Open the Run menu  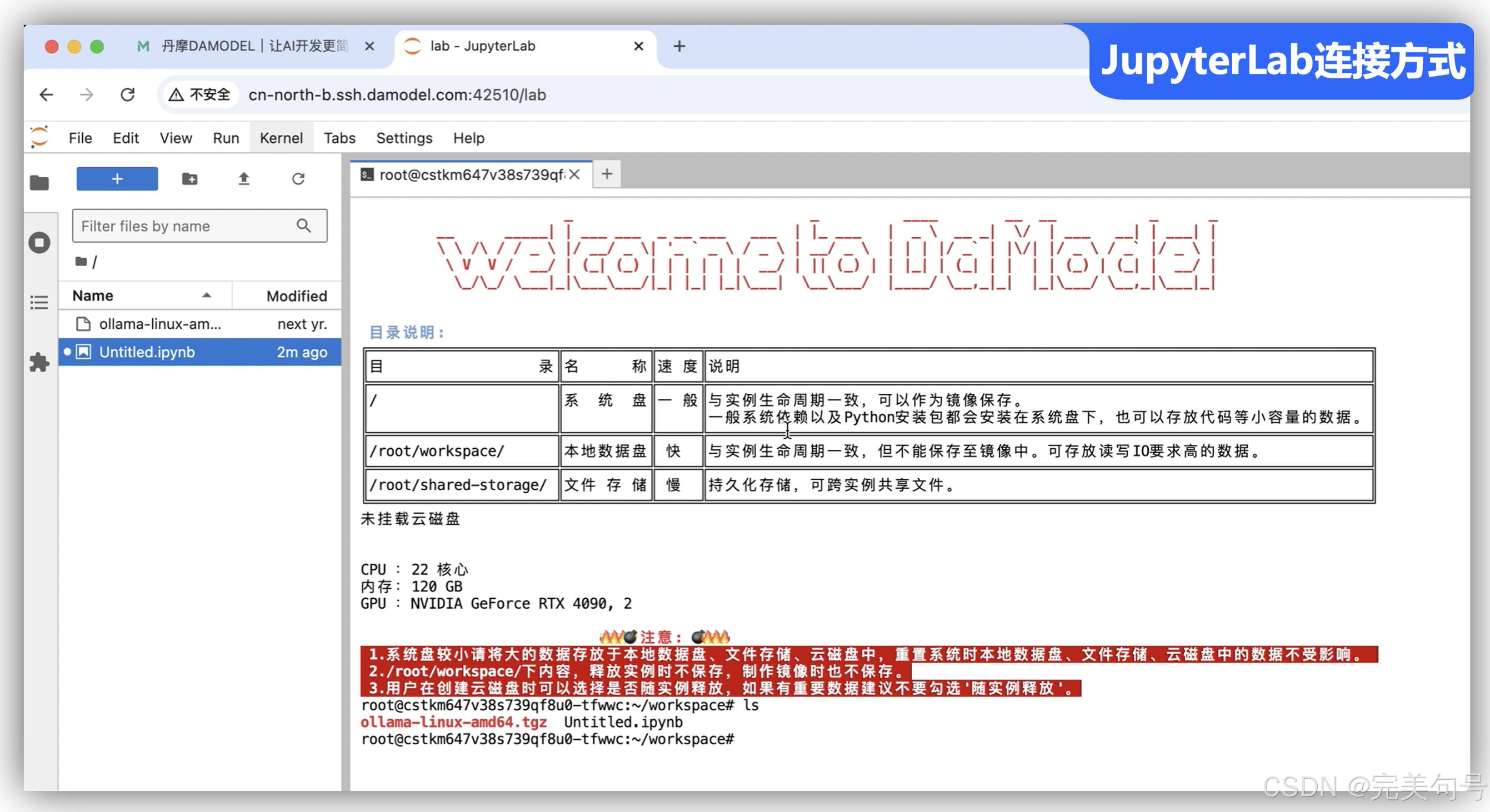226,138
